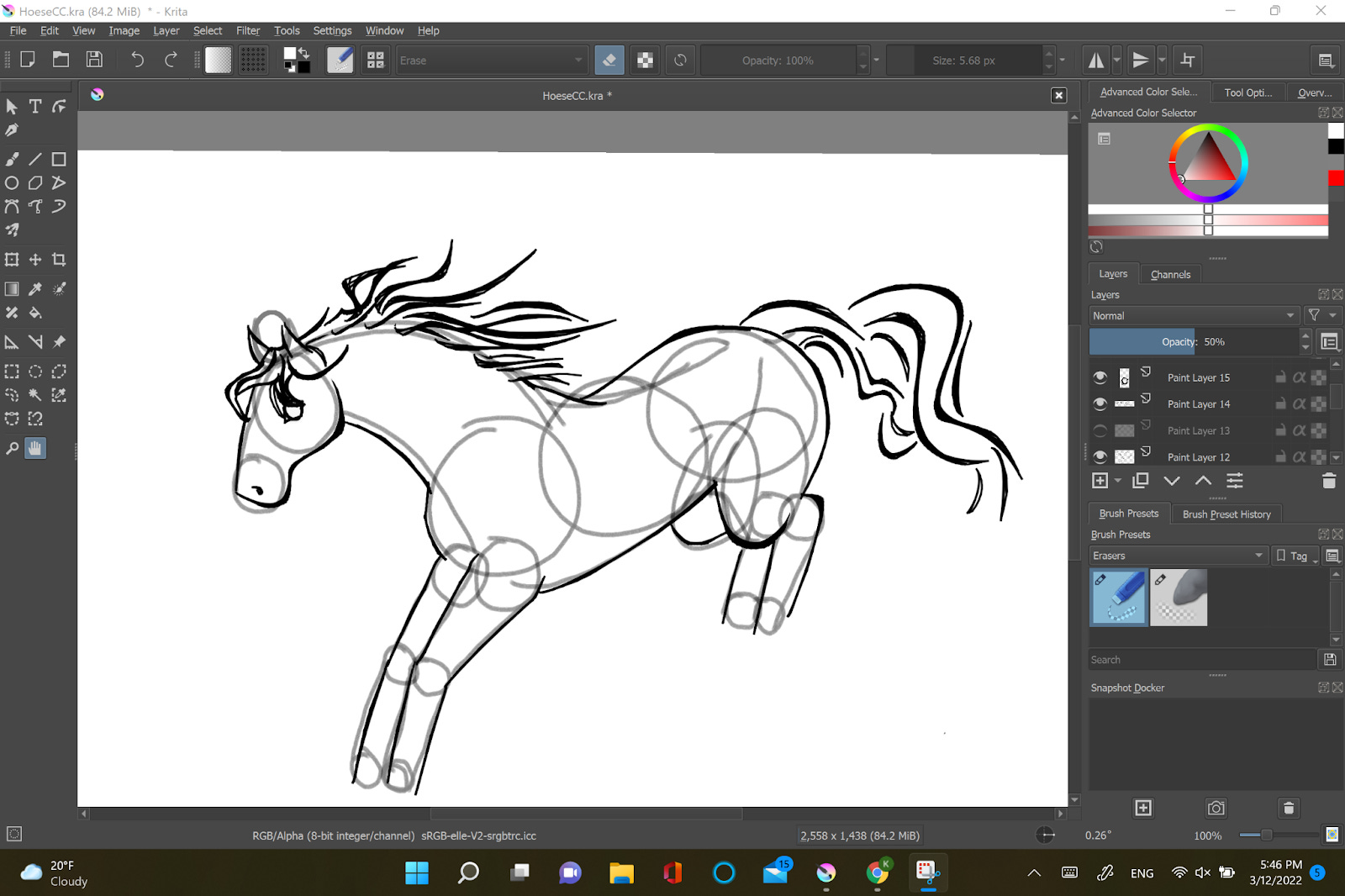Viewport: 1345px width, 896px height.
Task: Hide Paint Layer 14
Action: 1100,404
